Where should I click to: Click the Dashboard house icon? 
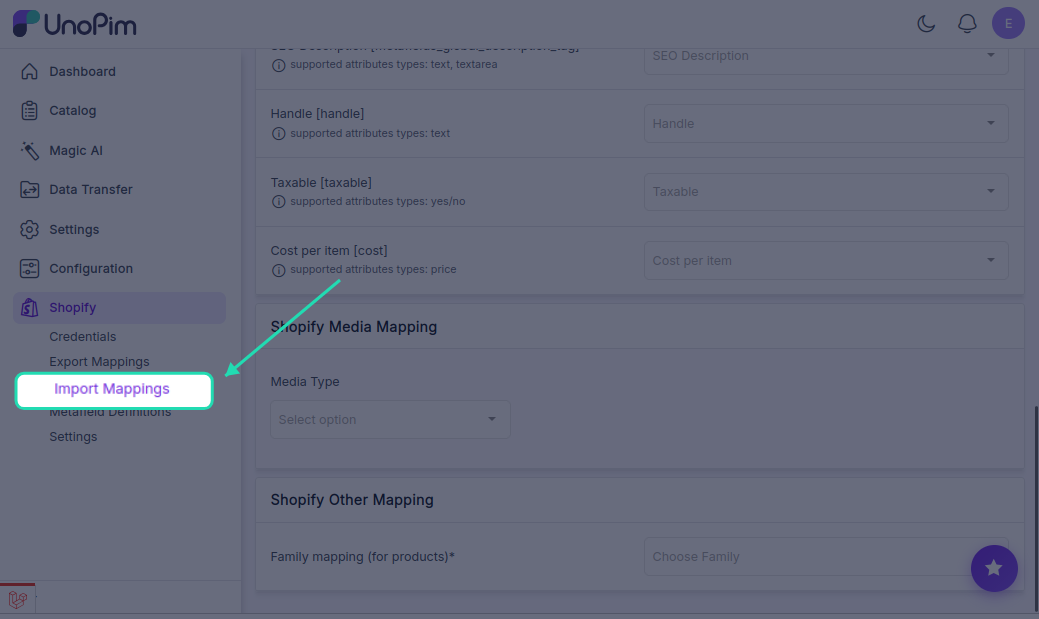[29, 72]
